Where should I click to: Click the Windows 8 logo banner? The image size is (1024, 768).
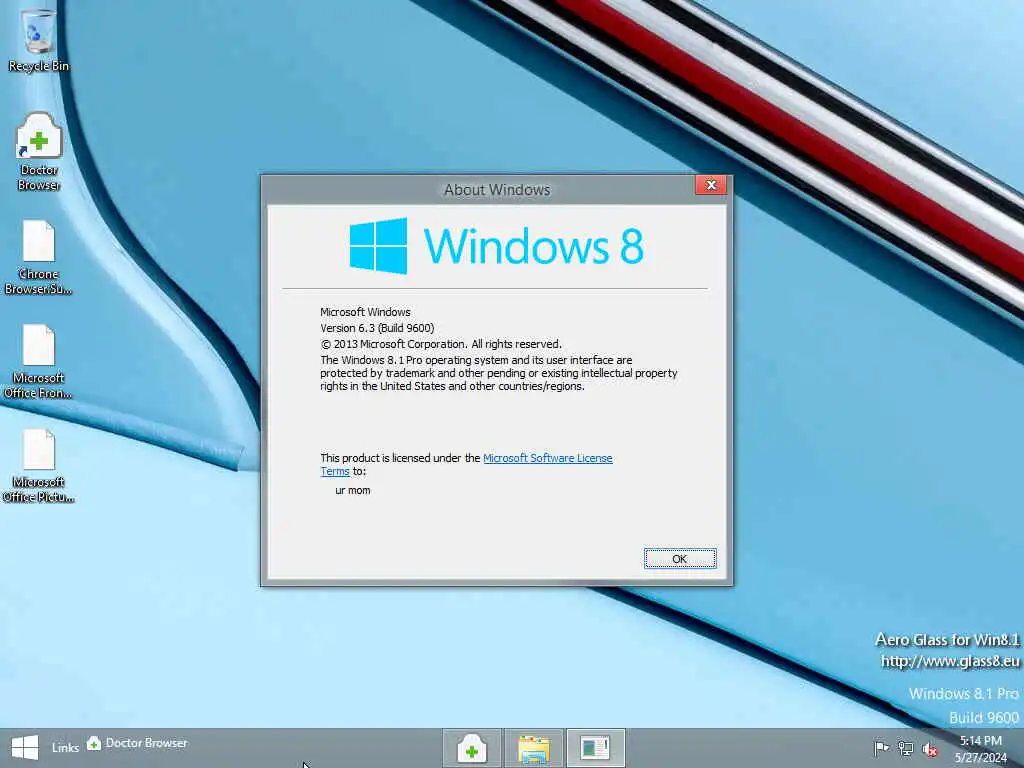(x=496, y=246)
